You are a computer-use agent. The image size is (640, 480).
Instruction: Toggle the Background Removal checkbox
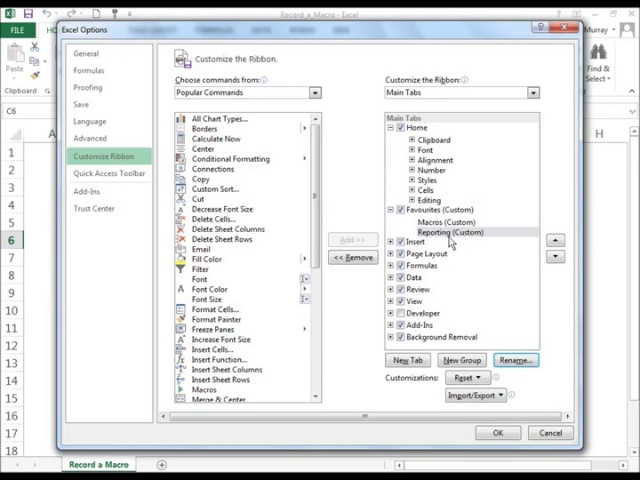pos(400,337)
